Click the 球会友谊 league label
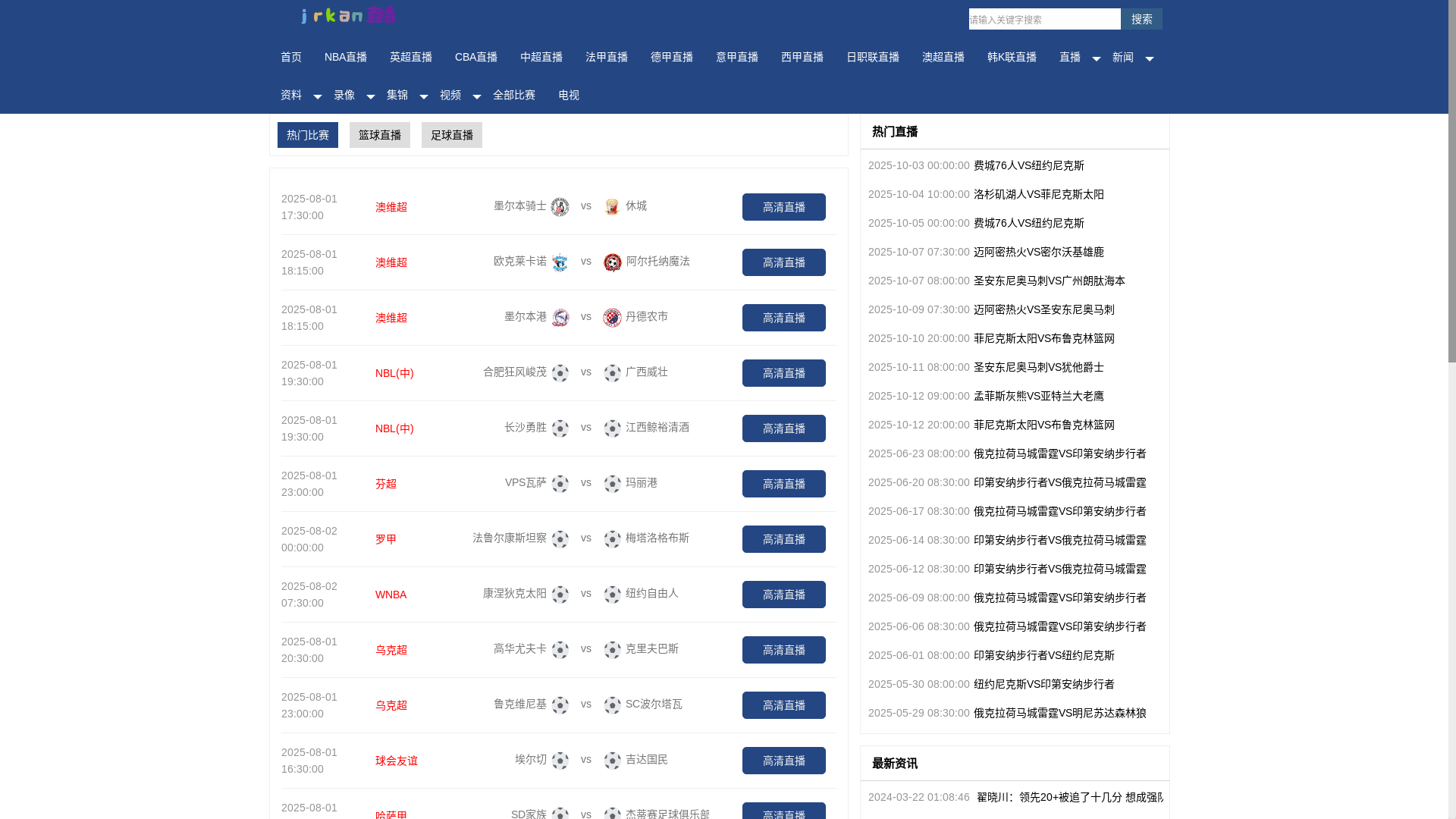The image size is (1456, 819). click(397, 761)
